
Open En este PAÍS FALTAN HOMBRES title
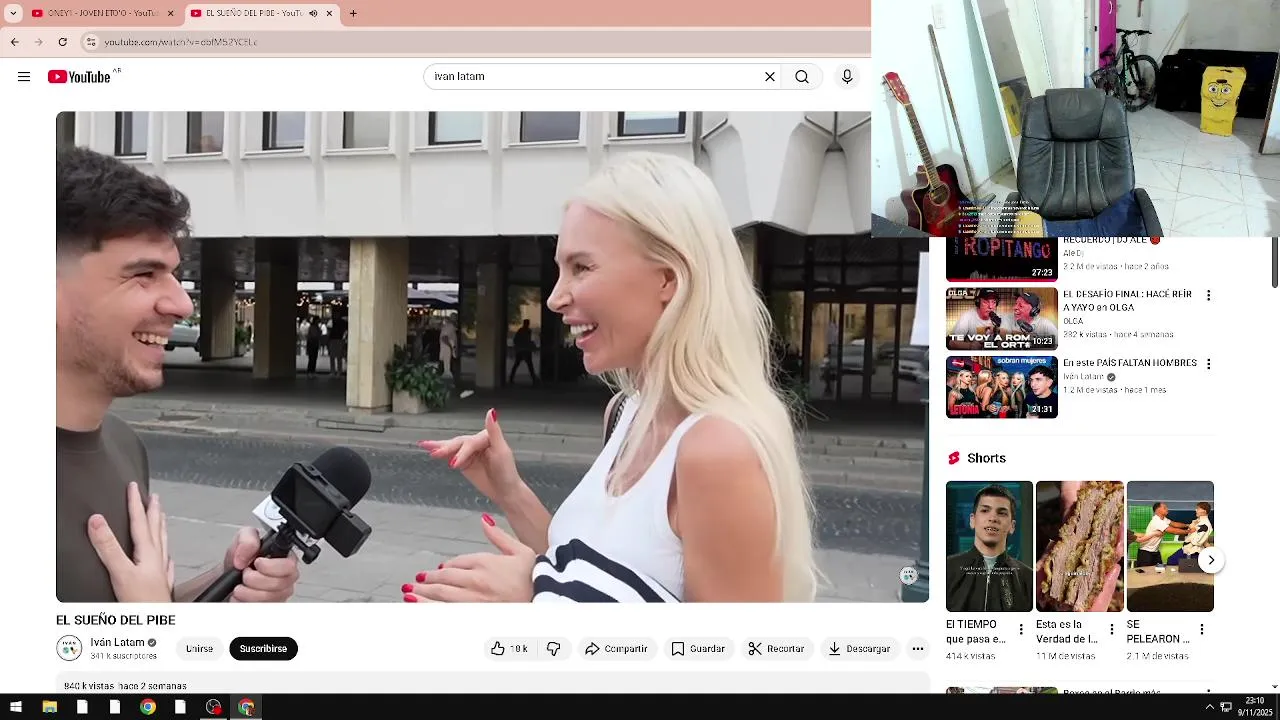pos(1130,363)
